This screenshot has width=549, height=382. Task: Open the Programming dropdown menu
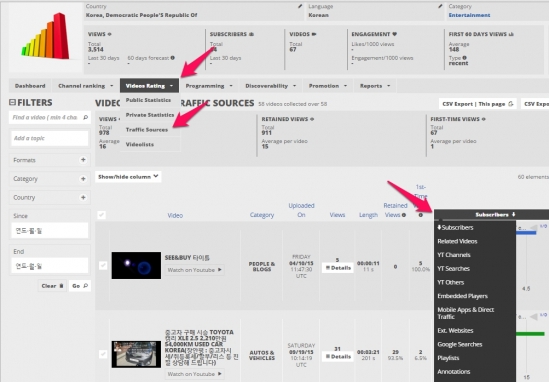[x=209, y=86]
